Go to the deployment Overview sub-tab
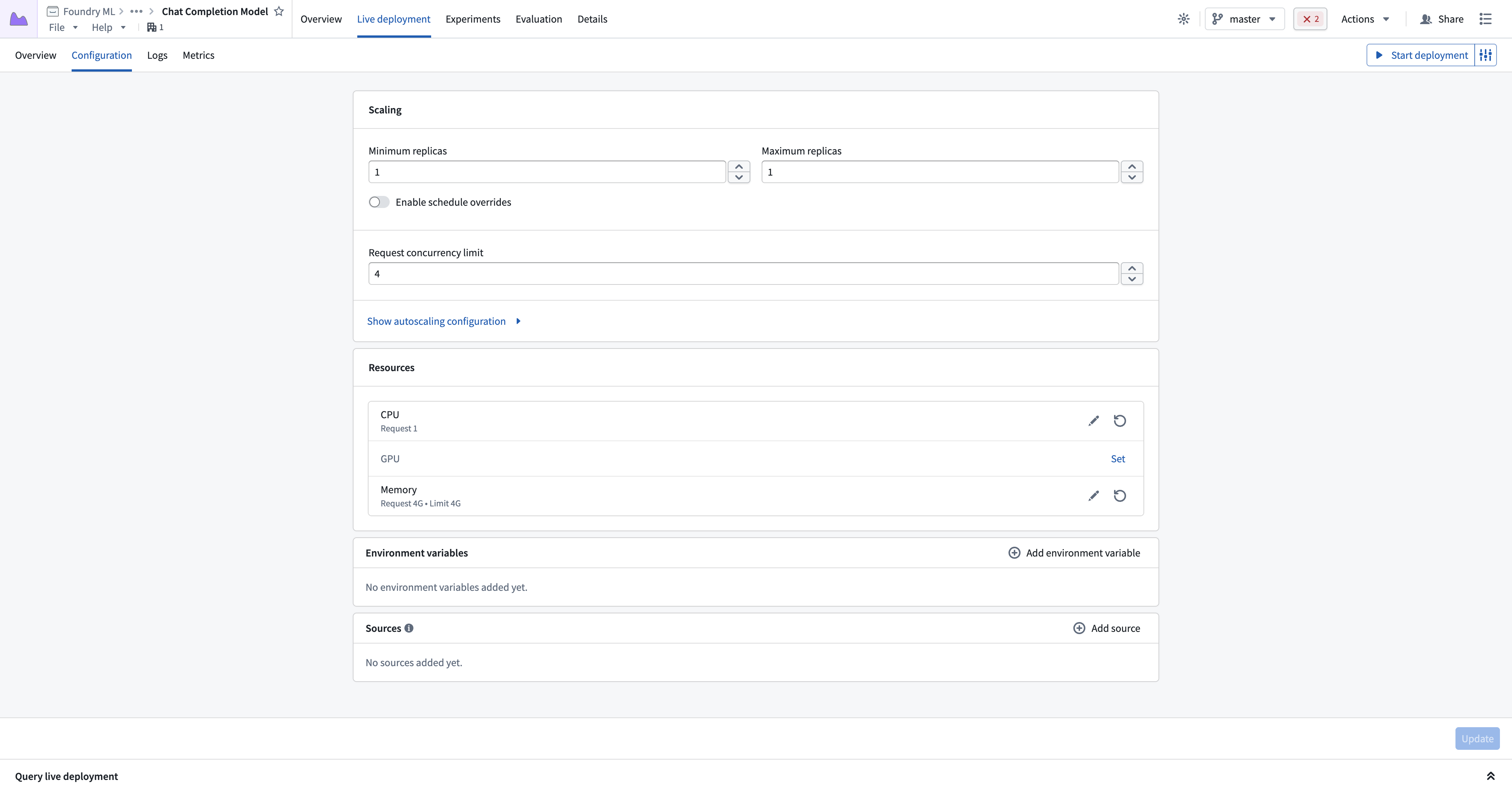 coord(36,55)
